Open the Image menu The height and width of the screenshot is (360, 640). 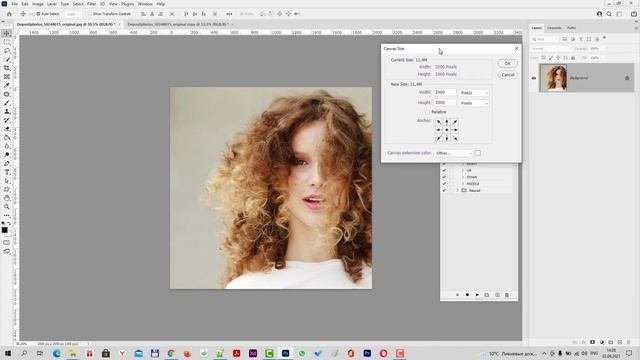point(38,4)
